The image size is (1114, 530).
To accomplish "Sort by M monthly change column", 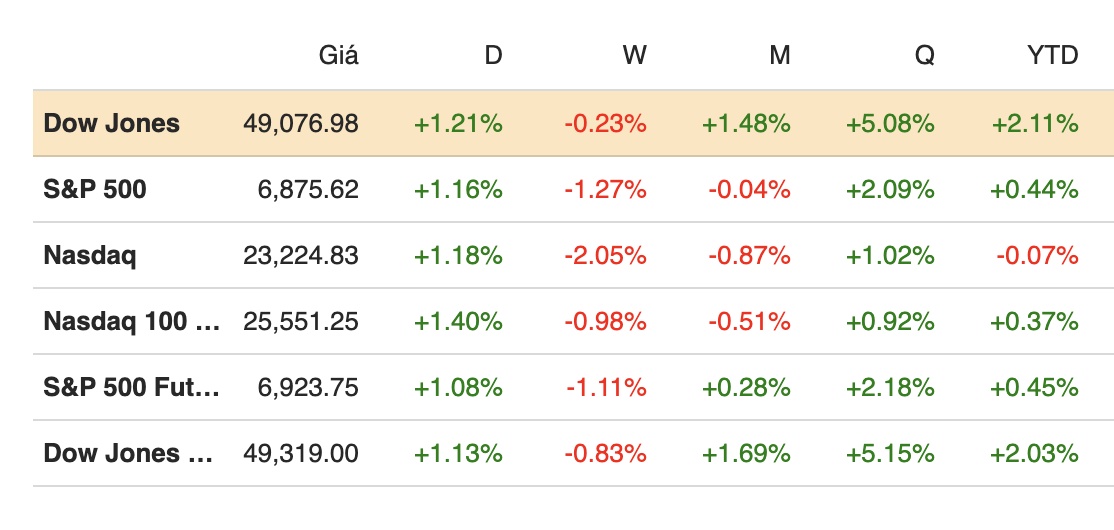I will click(x=779, y=55).
